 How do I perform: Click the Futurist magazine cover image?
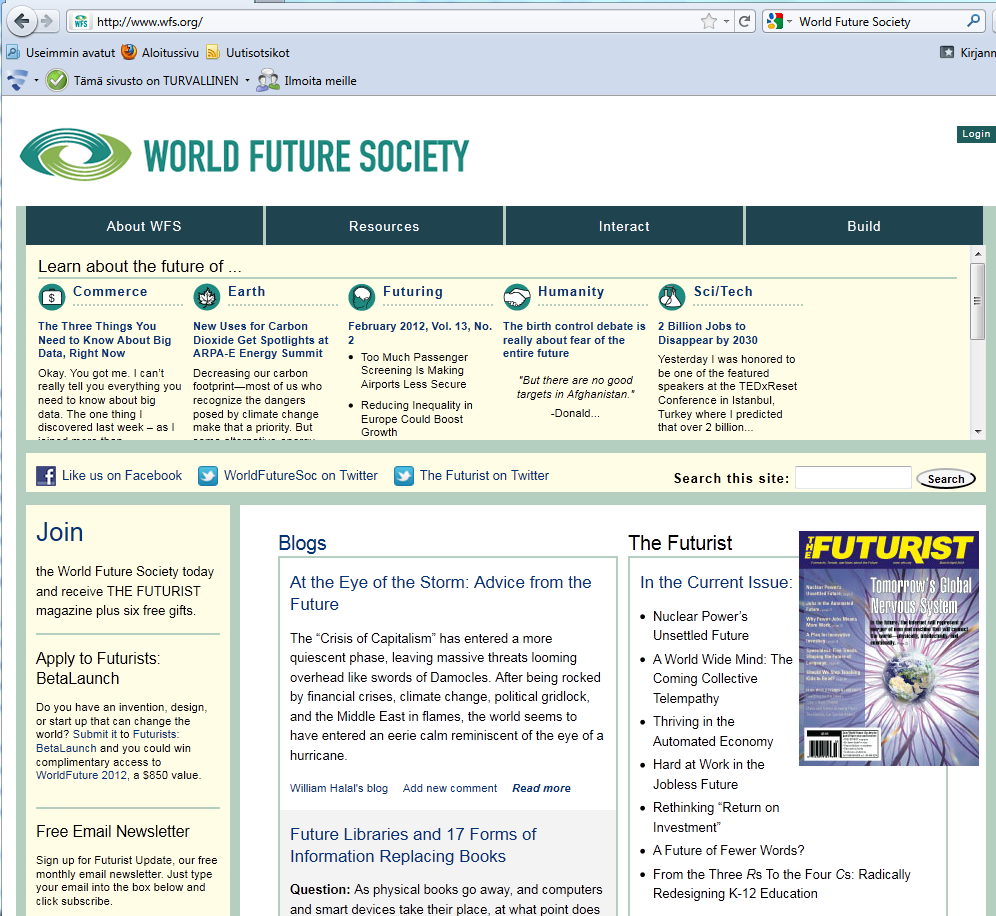889,648
